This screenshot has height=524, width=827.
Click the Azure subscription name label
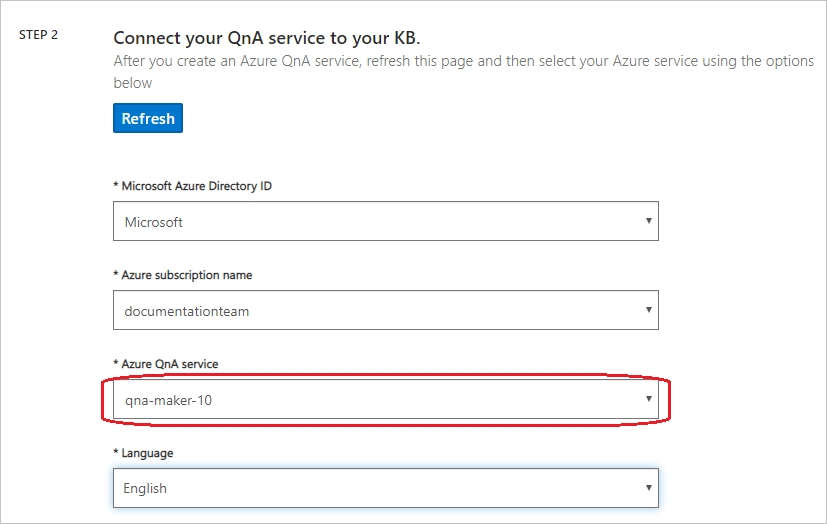point(182,275)
